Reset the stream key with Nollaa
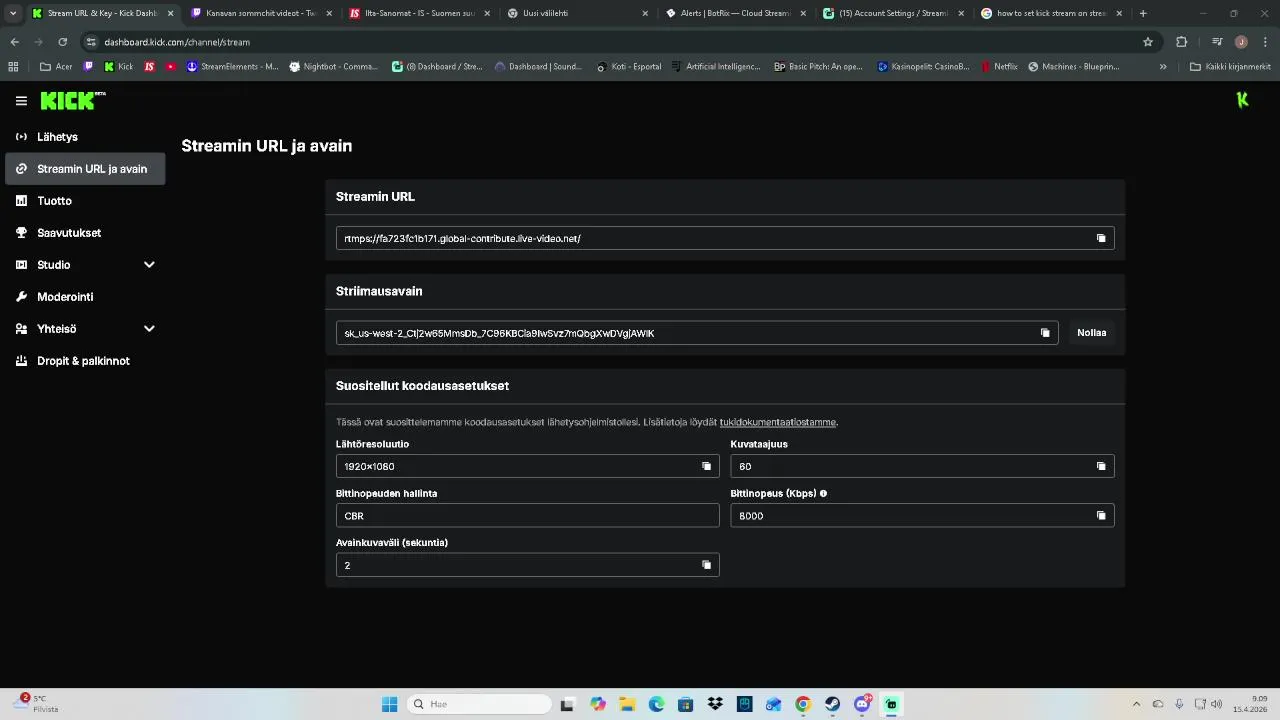The width and height of the screenshot is (1280, 720). tap(1091, 333)
